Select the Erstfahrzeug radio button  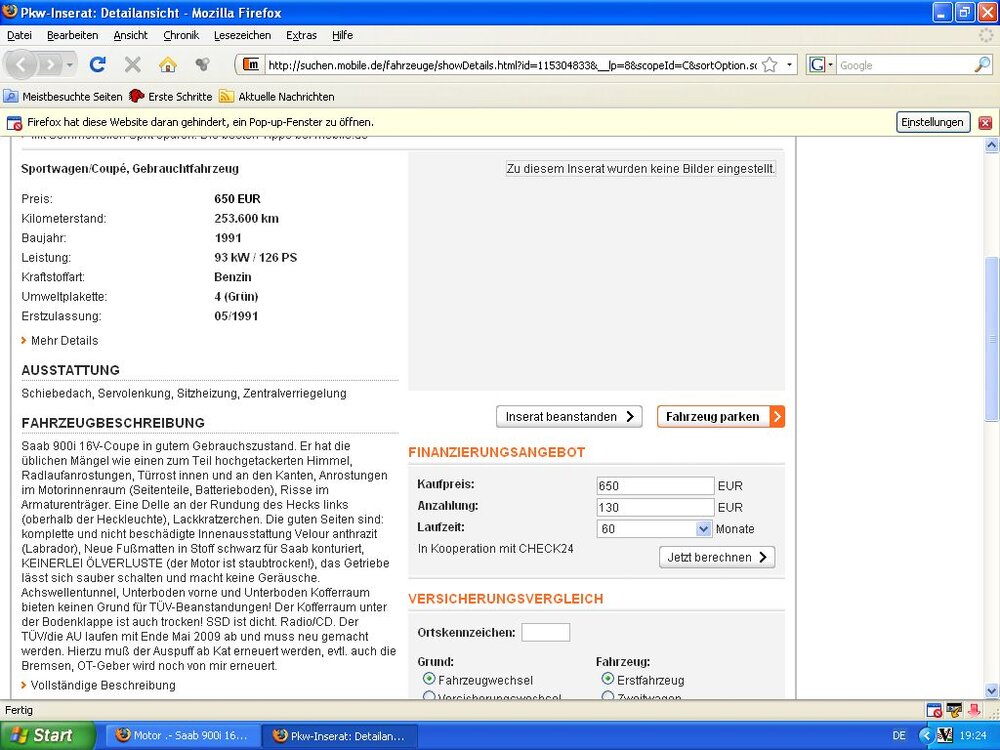tap(608, 679)
